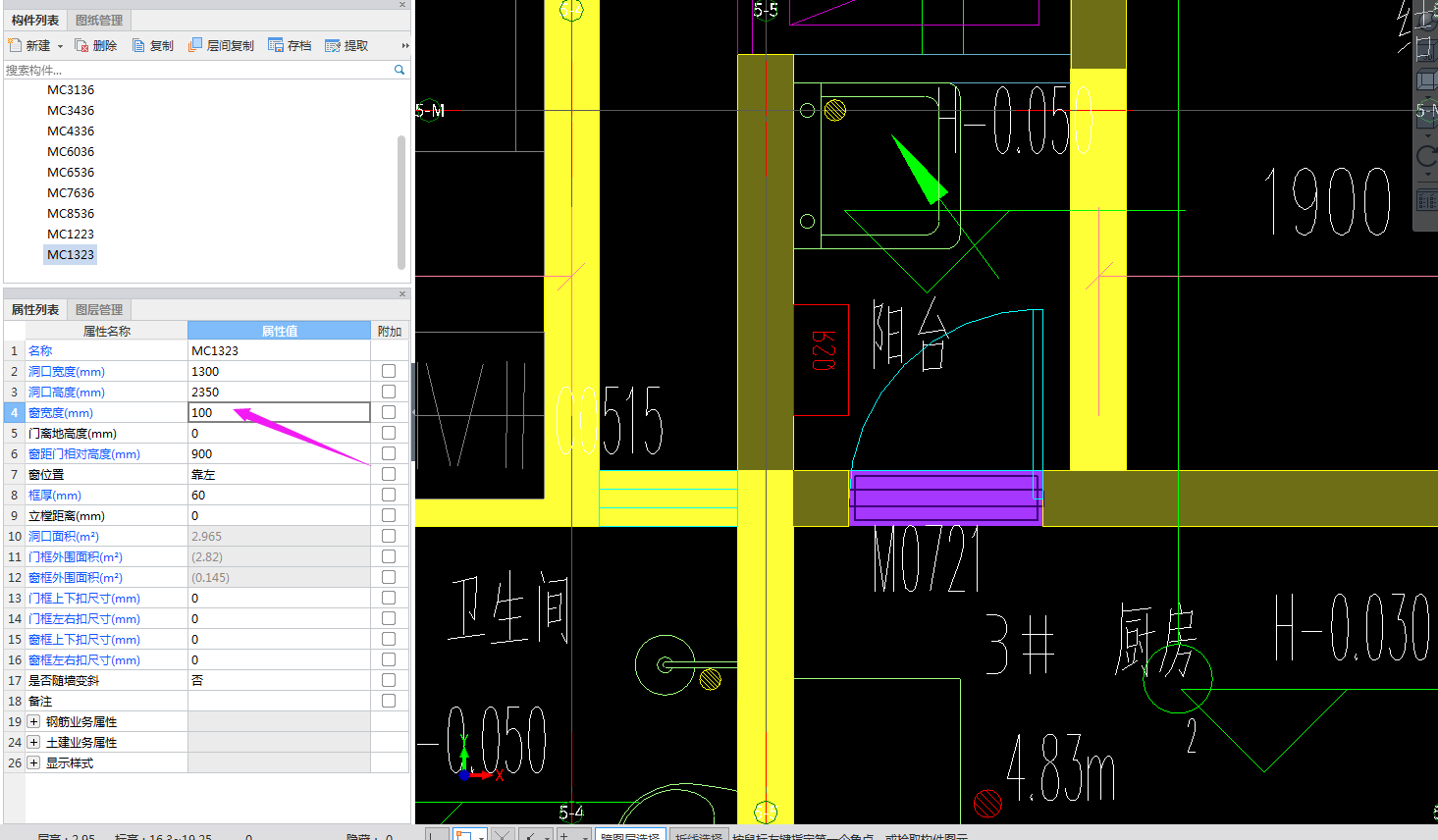The image size is (1438, 840).
Task: Select component MC6536 in the list
Action: [x=71, y=172]
